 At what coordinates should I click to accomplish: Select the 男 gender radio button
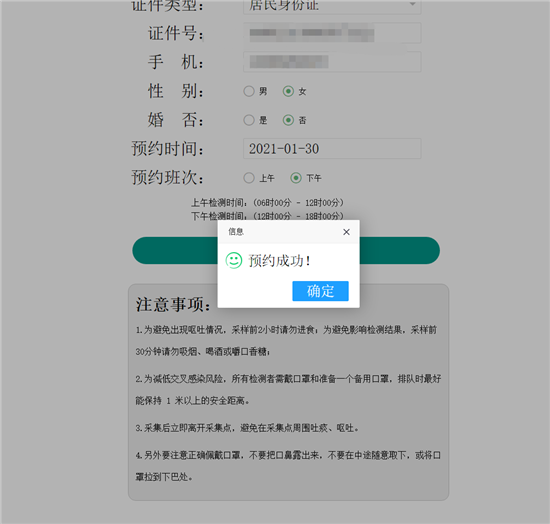tap(249, 91)
